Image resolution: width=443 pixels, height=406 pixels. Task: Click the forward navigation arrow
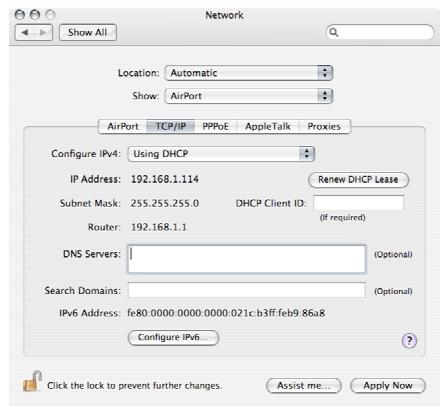pyautogui.click(x=43, y=32)
